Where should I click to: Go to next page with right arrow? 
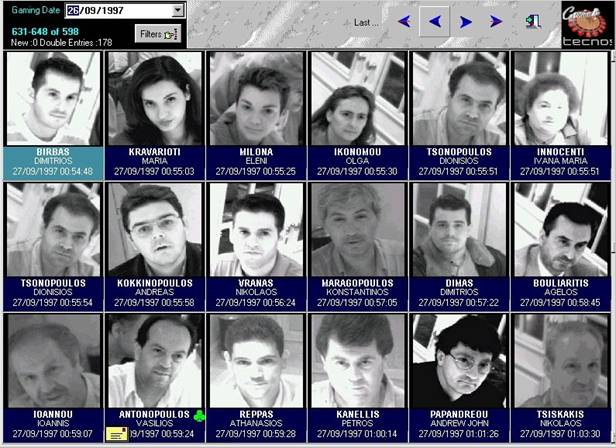coord(466,21)
